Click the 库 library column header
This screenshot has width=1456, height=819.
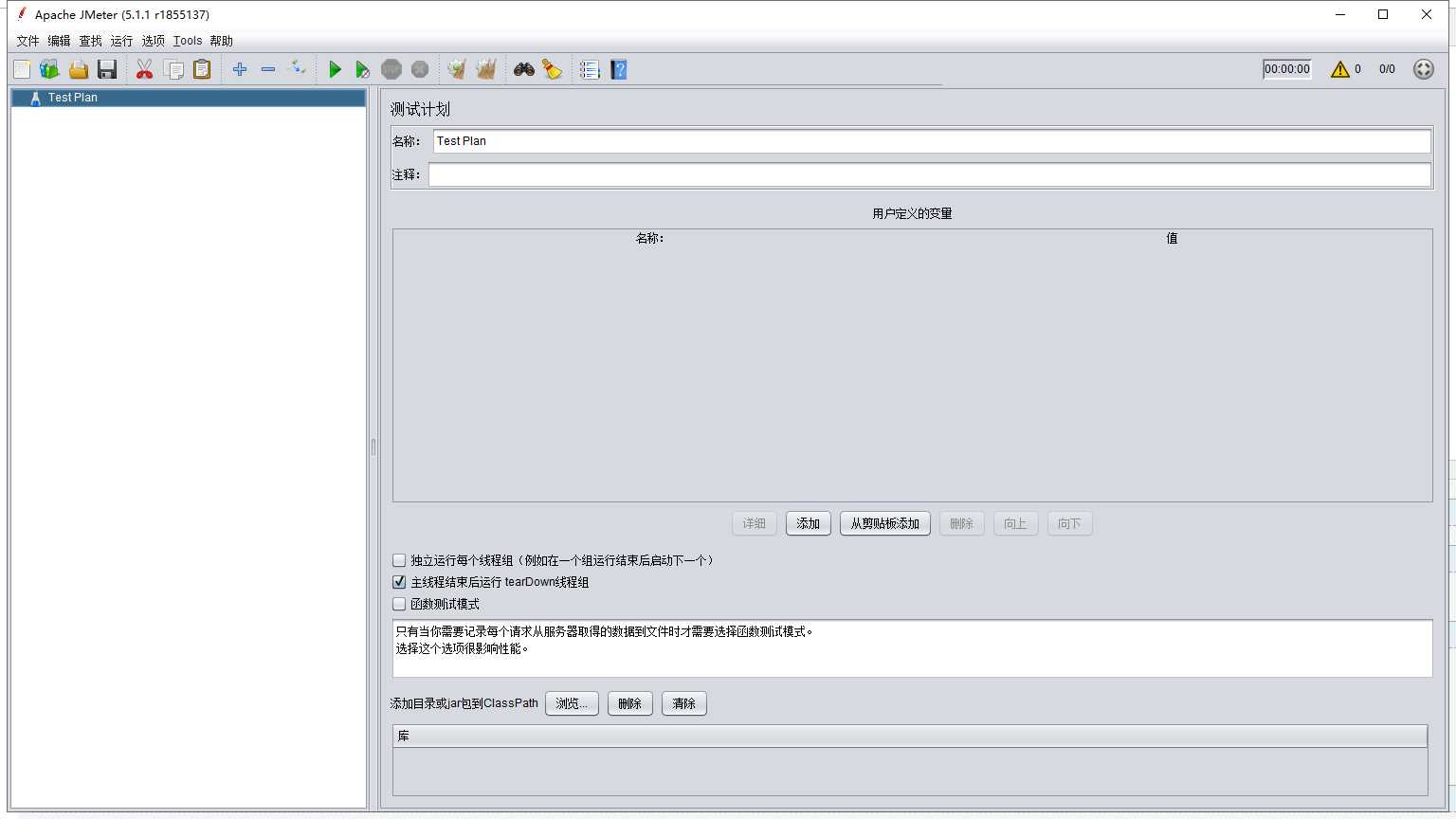coord(910,737)
